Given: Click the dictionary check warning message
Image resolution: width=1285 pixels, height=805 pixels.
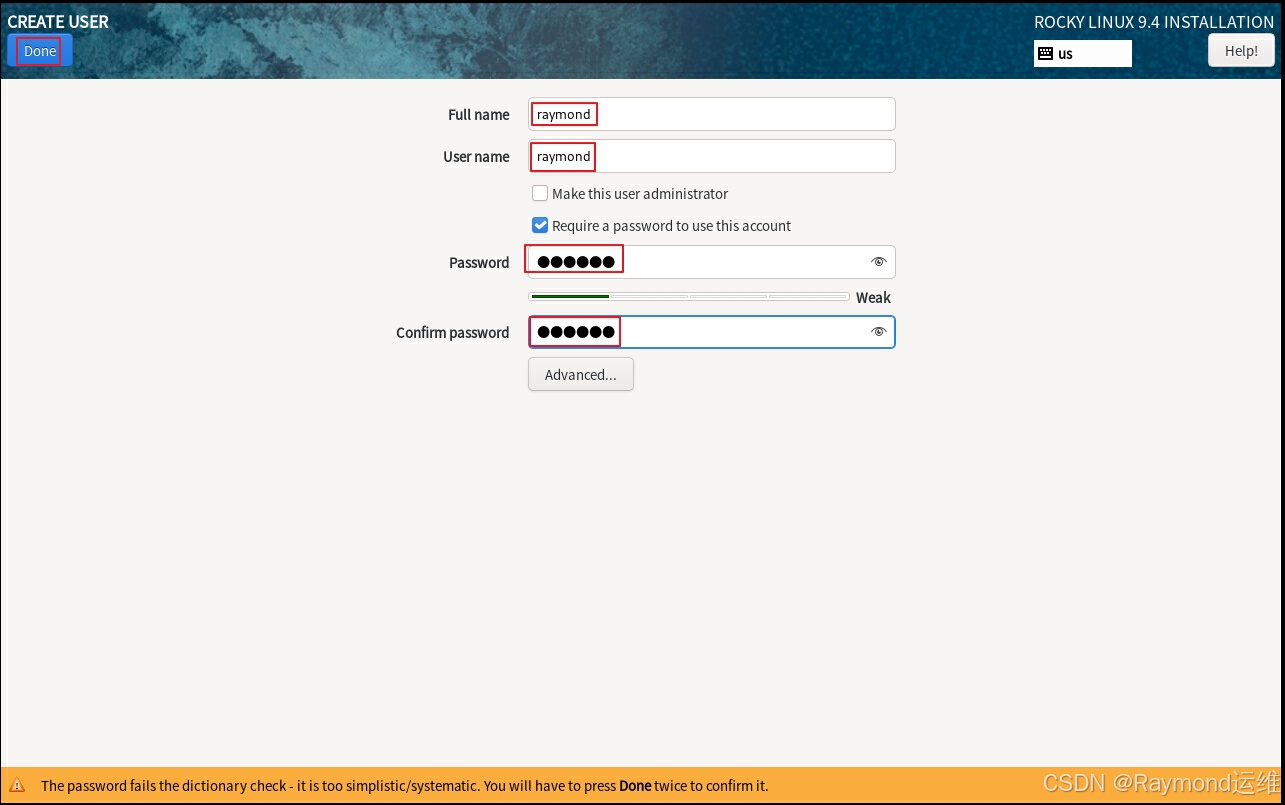Looking at the screenshot, I should (x=404, y=786).
